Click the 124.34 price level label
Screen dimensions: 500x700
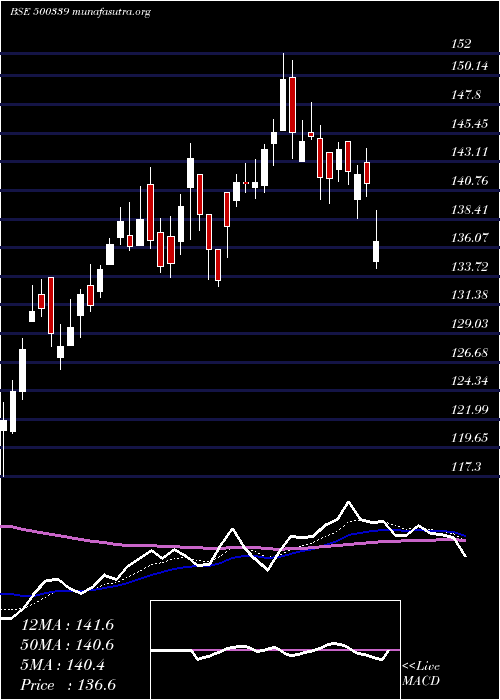[x=469, y=381]
